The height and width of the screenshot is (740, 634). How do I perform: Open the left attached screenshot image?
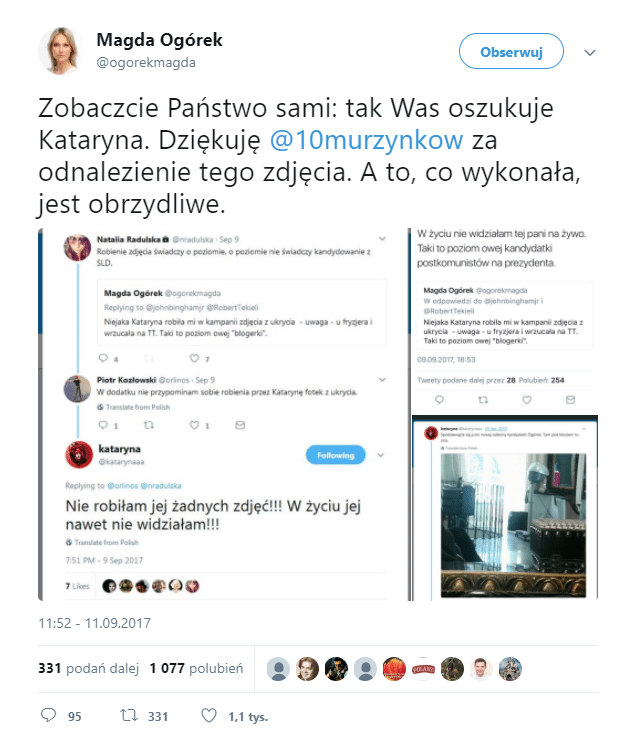(x=221, y=414)
